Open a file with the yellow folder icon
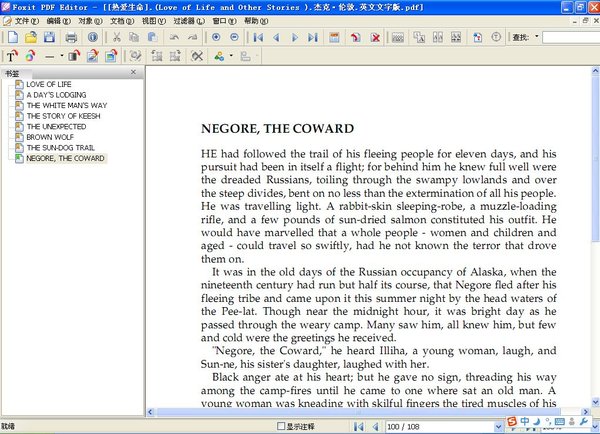 [31, 37]
